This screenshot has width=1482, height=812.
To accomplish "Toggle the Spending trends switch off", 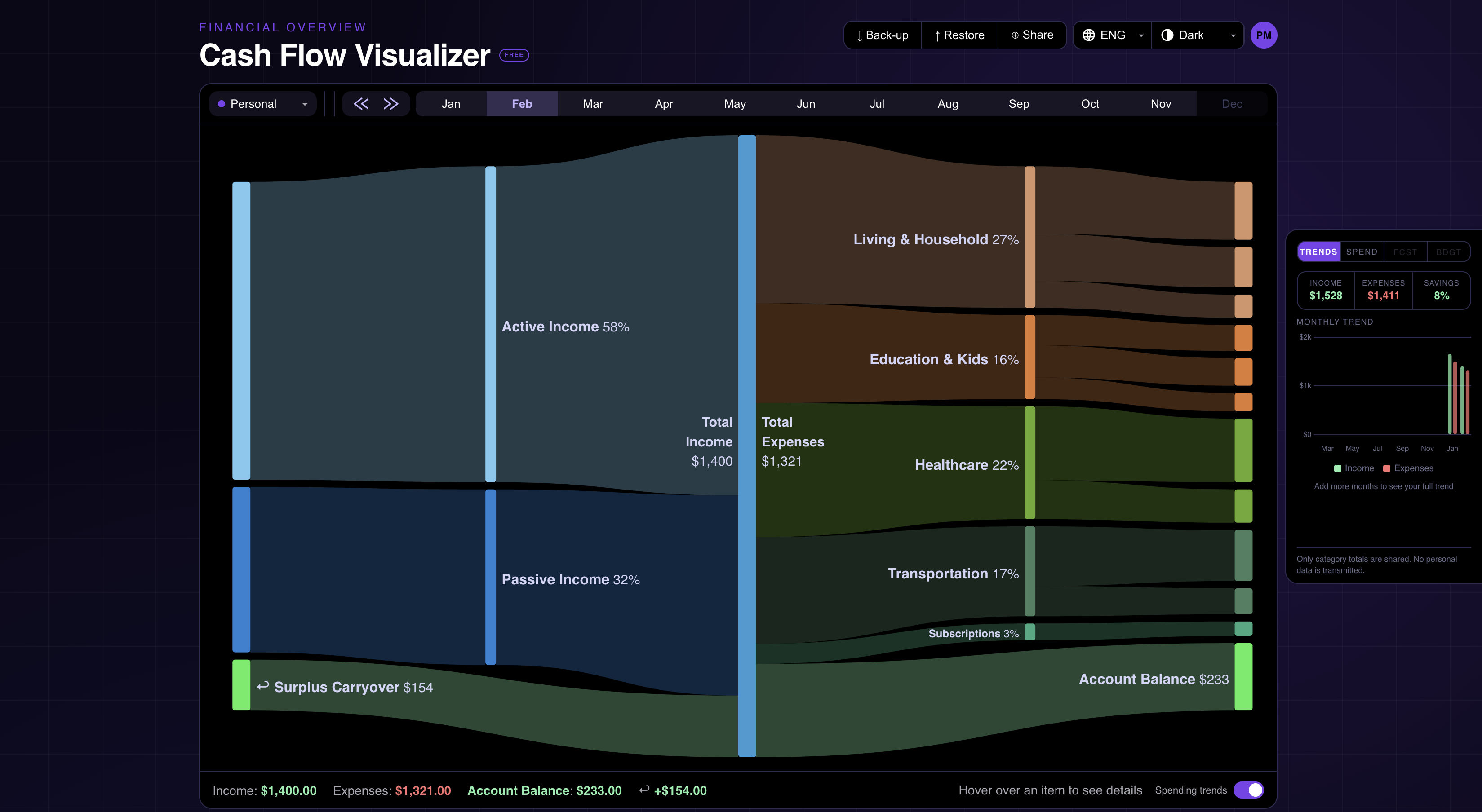I will (1248, 790).
